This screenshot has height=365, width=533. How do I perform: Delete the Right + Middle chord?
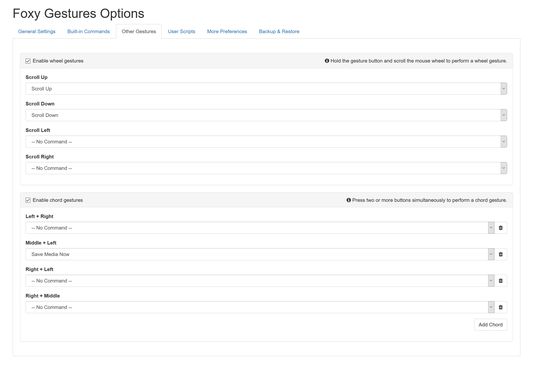point(500,307)
